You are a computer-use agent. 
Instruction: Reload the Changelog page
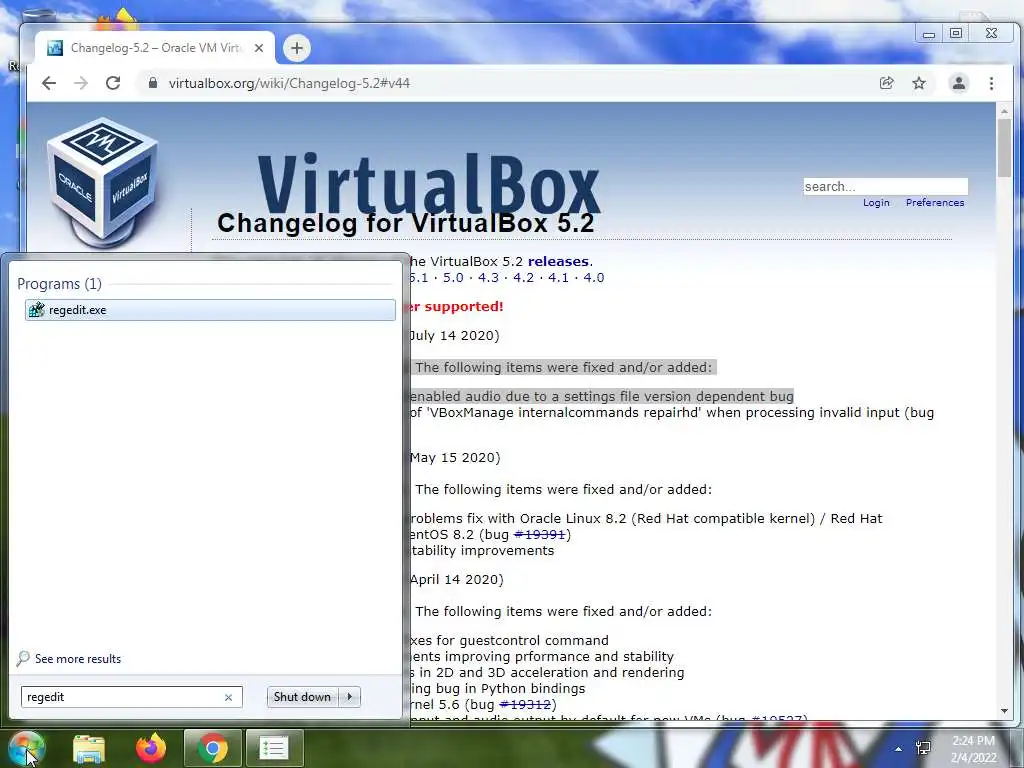point(113,83)
